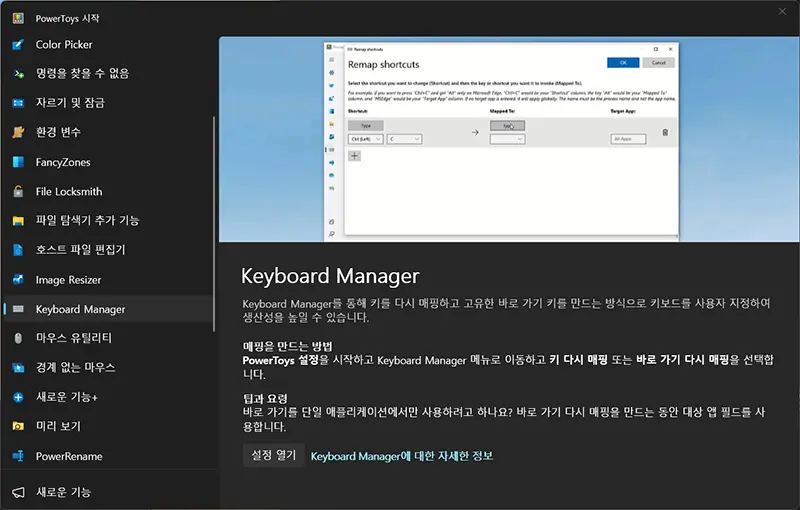Click the FancyZones icon
The height and width of the screenshot is (510, 800).
(x=18, y=162)
